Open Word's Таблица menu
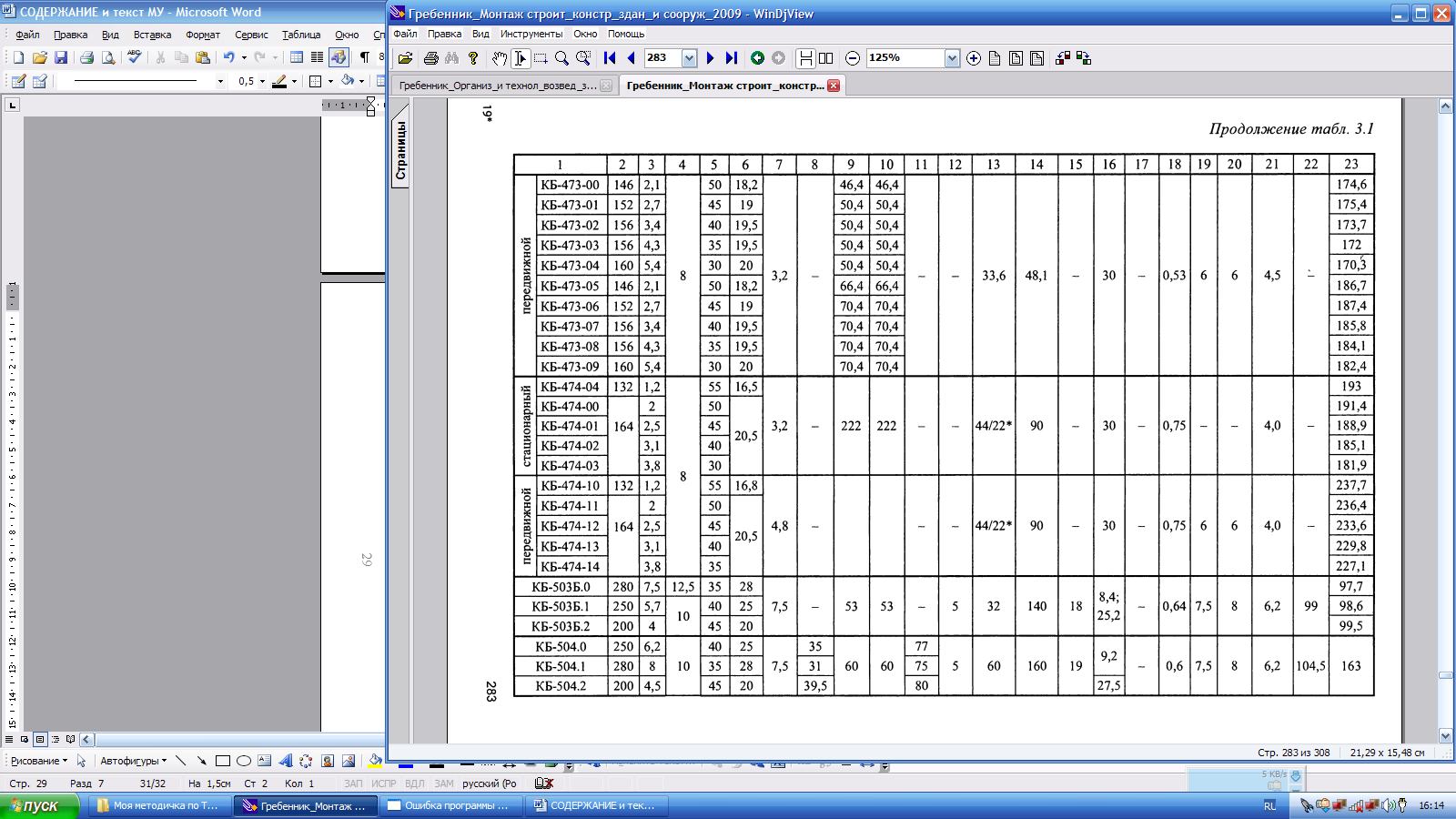 pyautogui.click(x=301, y=35)
